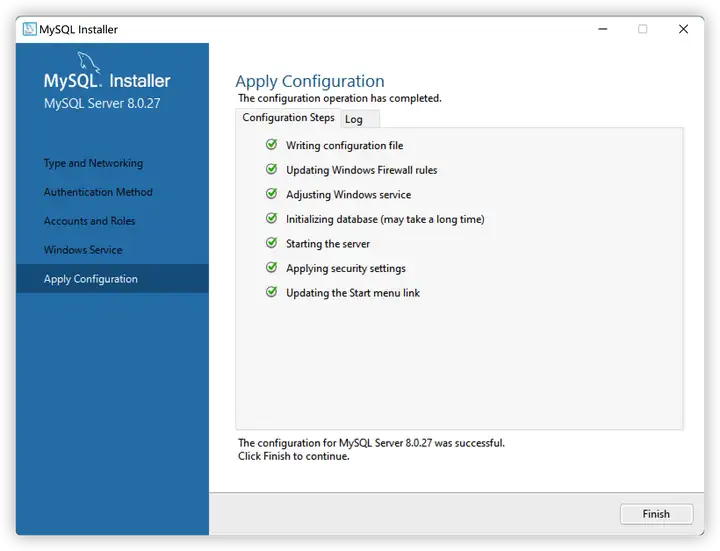Click the 'Apply Configuration' page heading
The height and width of the screenshot is (551, 720).
pyautogui.click(x=310, y=81)
